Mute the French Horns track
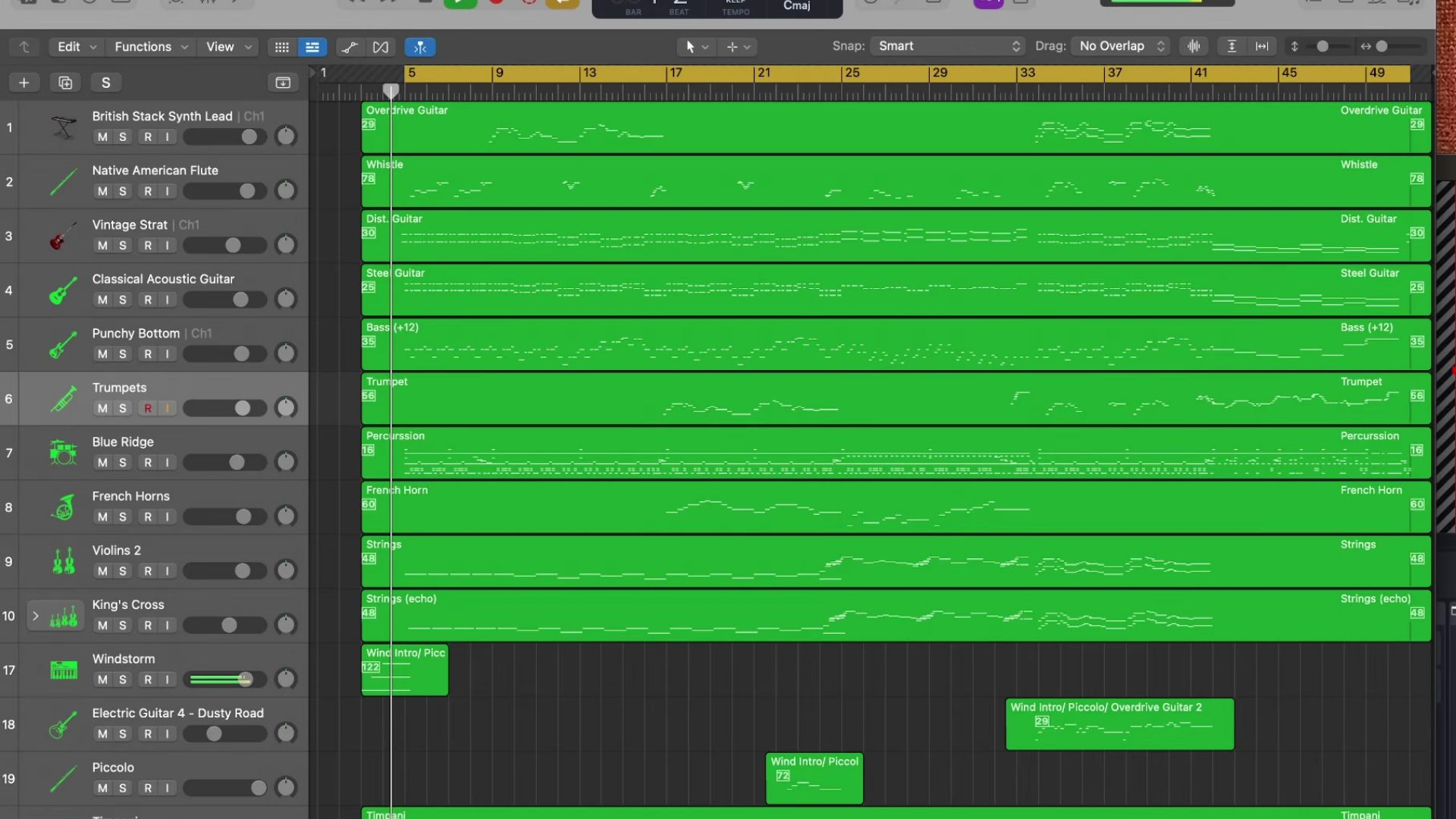The height and width of the screenshot is (819, 1456). tap(102, 517)
